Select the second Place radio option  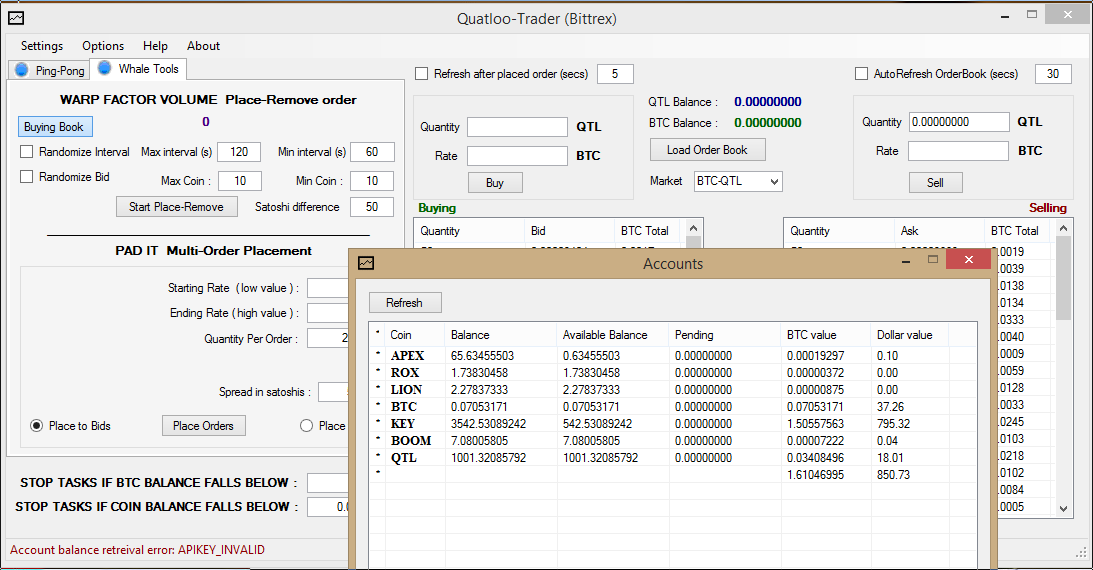point(306,426)
